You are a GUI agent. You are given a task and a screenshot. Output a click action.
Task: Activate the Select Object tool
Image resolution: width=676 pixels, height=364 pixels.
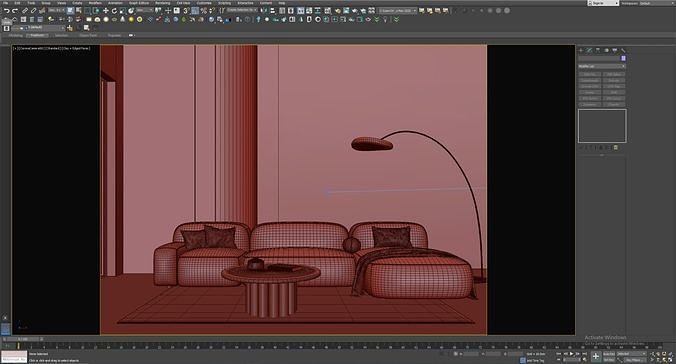point(70,10)
